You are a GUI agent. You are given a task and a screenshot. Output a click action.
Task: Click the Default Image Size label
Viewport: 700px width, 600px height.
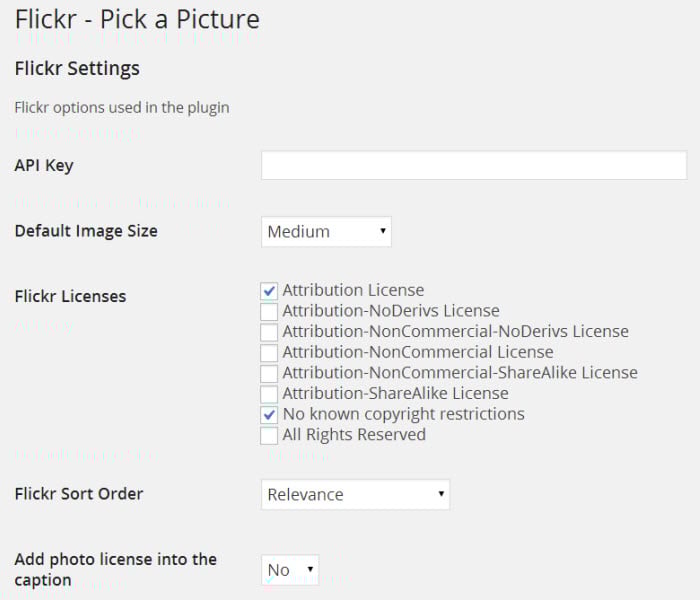pyautogui.click(x=86, y=231)
